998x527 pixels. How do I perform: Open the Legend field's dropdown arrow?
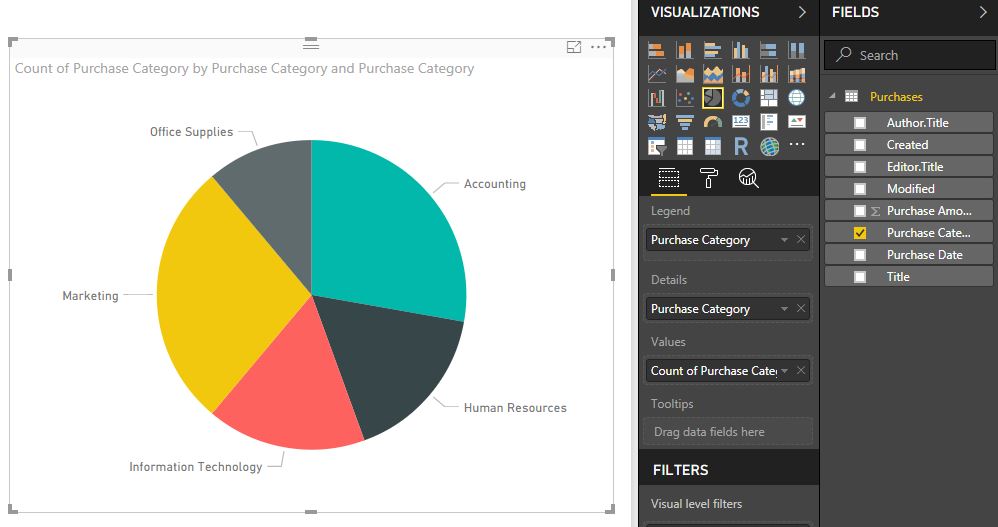click(x=784, y=240)
